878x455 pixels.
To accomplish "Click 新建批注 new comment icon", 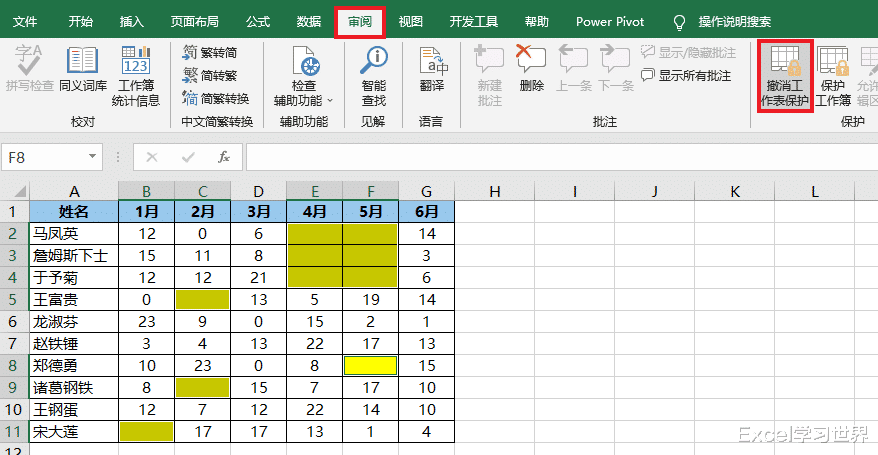I will pyautogui.click(x=489, y=60).
